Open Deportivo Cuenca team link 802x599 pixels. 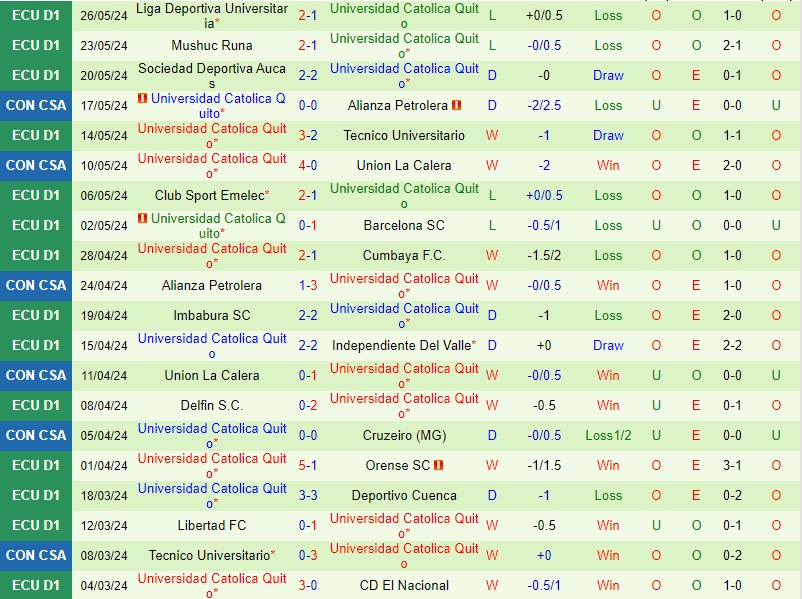pyautogui.click(x=404, y=496)
